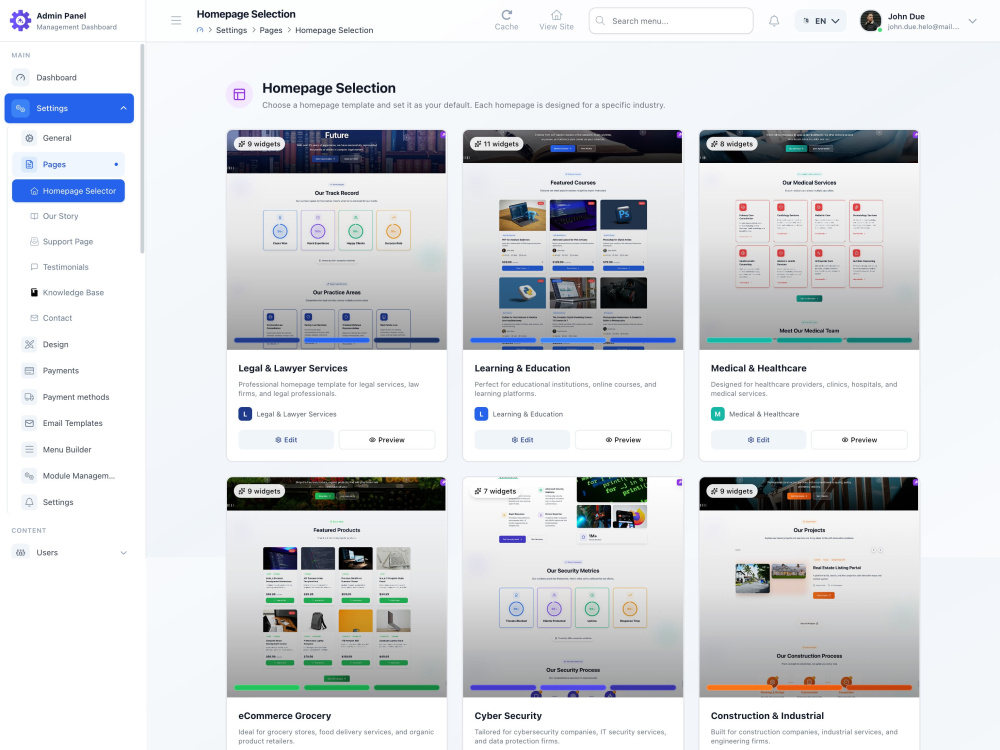Click the green M Medical category badge
This screenshot has width=1000, height=750.
(717, 414)
